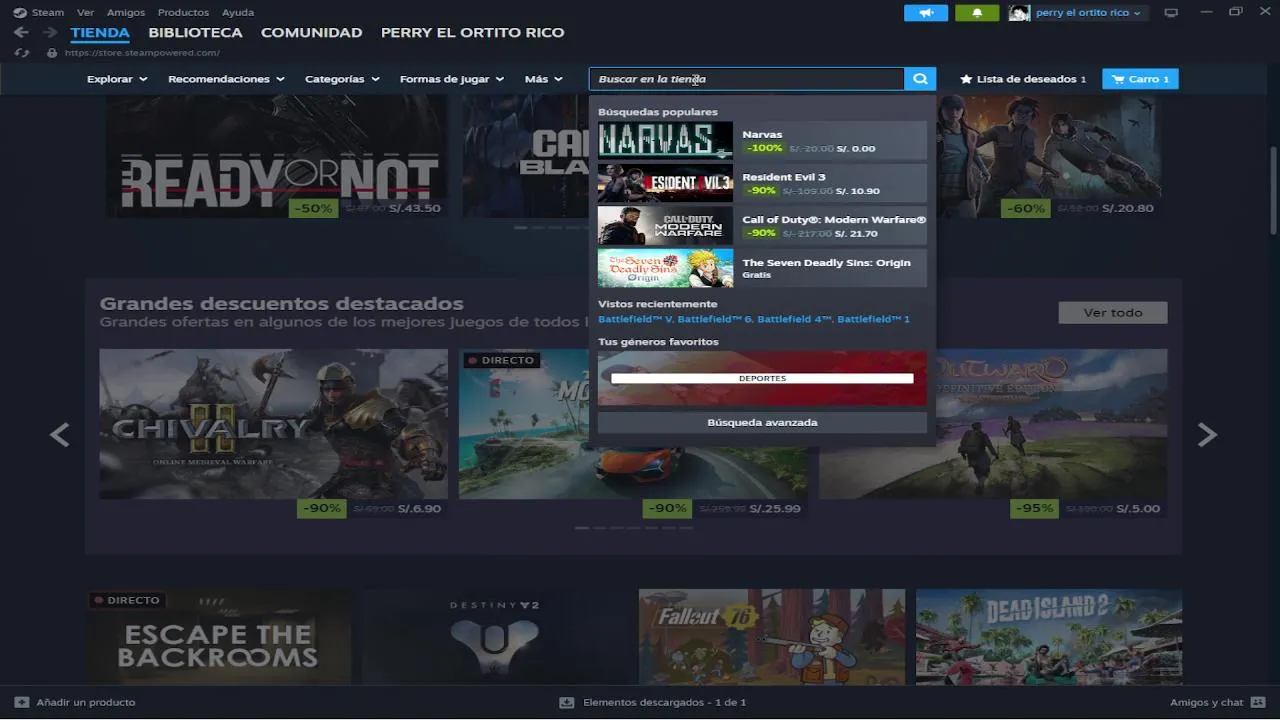Click the Steam logo icon in menu bar
1280x720 pixels.
pos(20,13)
